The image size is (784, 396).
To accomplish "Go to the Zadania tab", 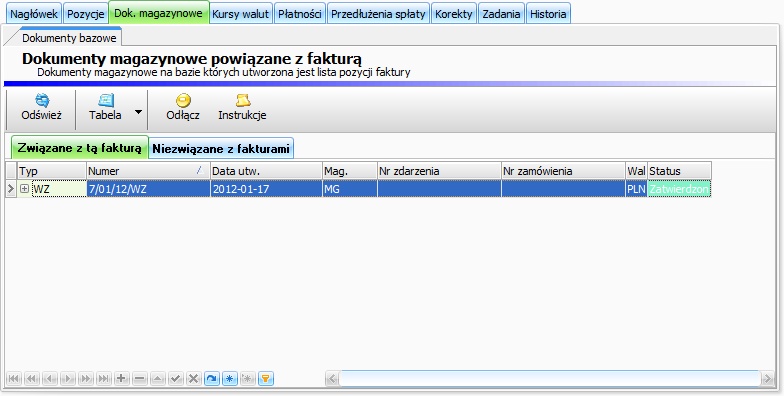I will [x=501, y=14].
